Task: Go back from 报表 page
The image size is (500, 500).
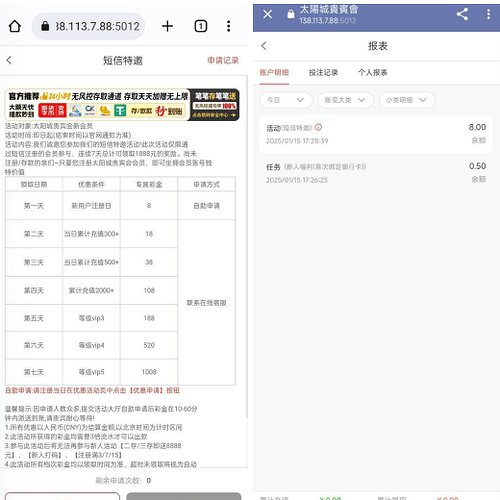Action: tap(264, 46)
